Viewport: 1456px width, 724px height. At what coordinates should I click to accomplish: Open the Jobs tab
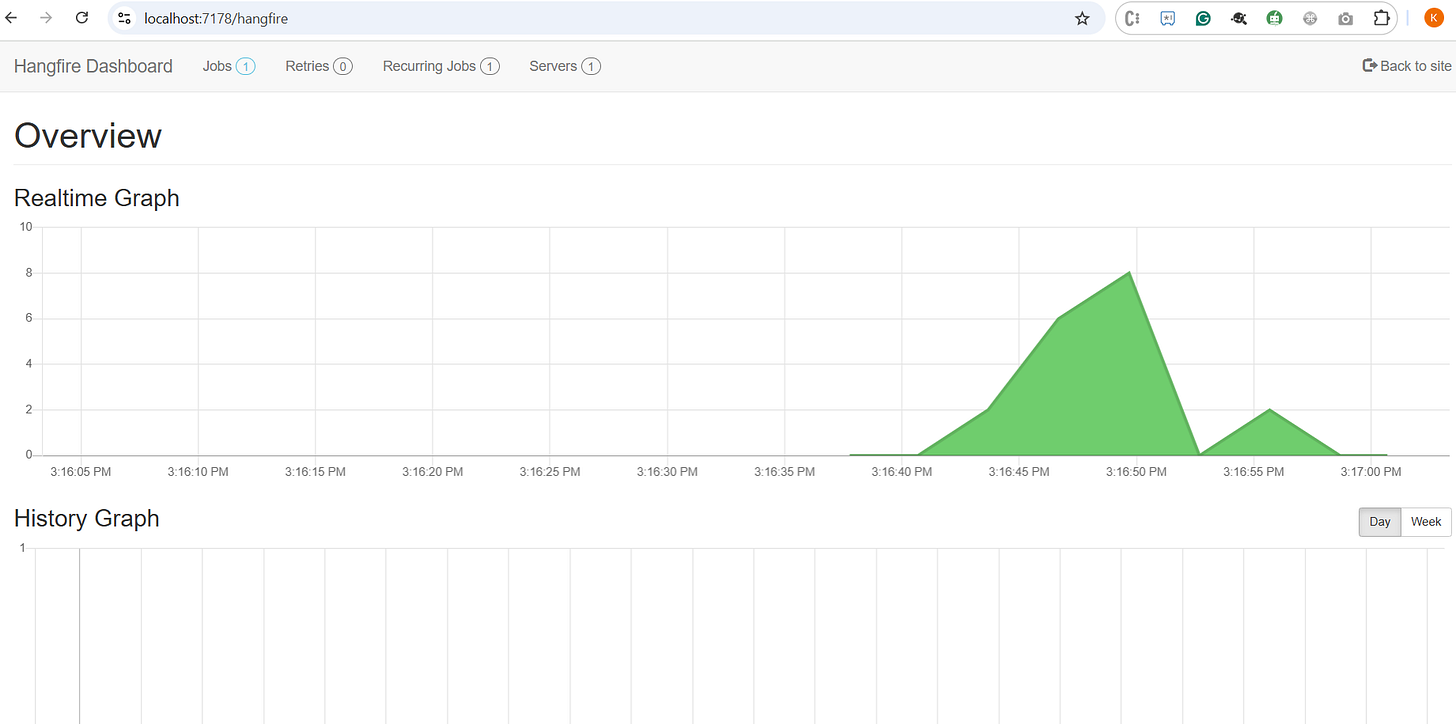228,66
